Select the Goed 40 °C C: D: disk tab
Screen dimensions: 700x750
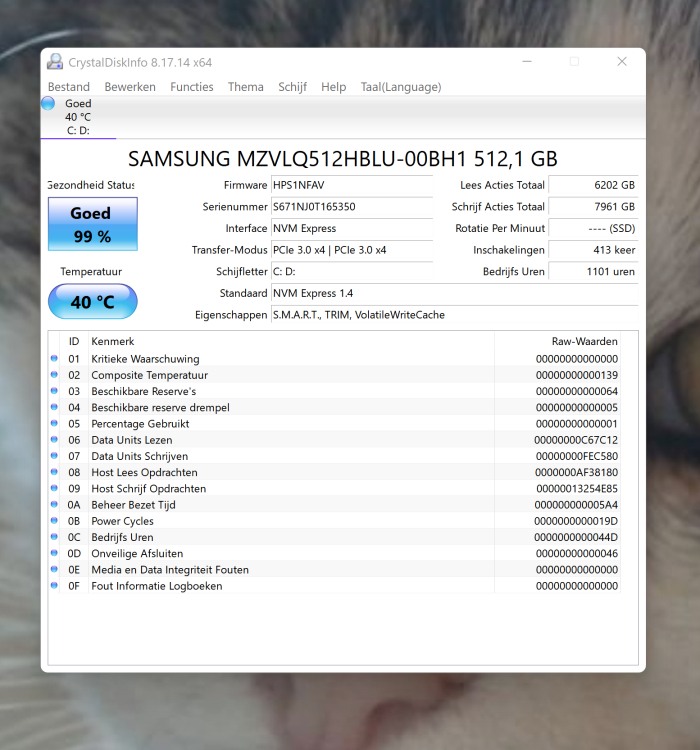click(78, 117)
